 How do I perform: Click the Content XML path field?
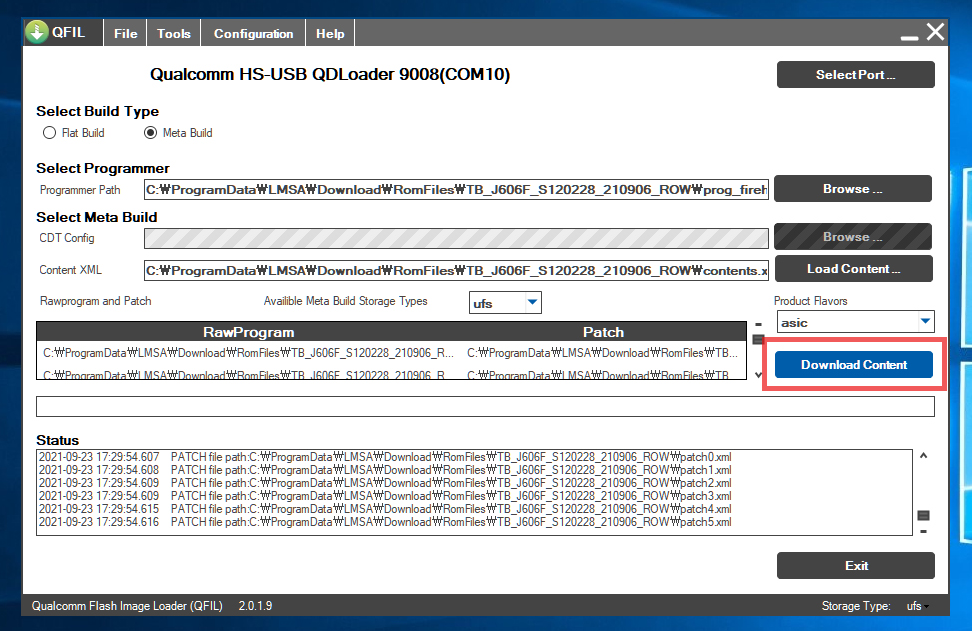point(456,270)
